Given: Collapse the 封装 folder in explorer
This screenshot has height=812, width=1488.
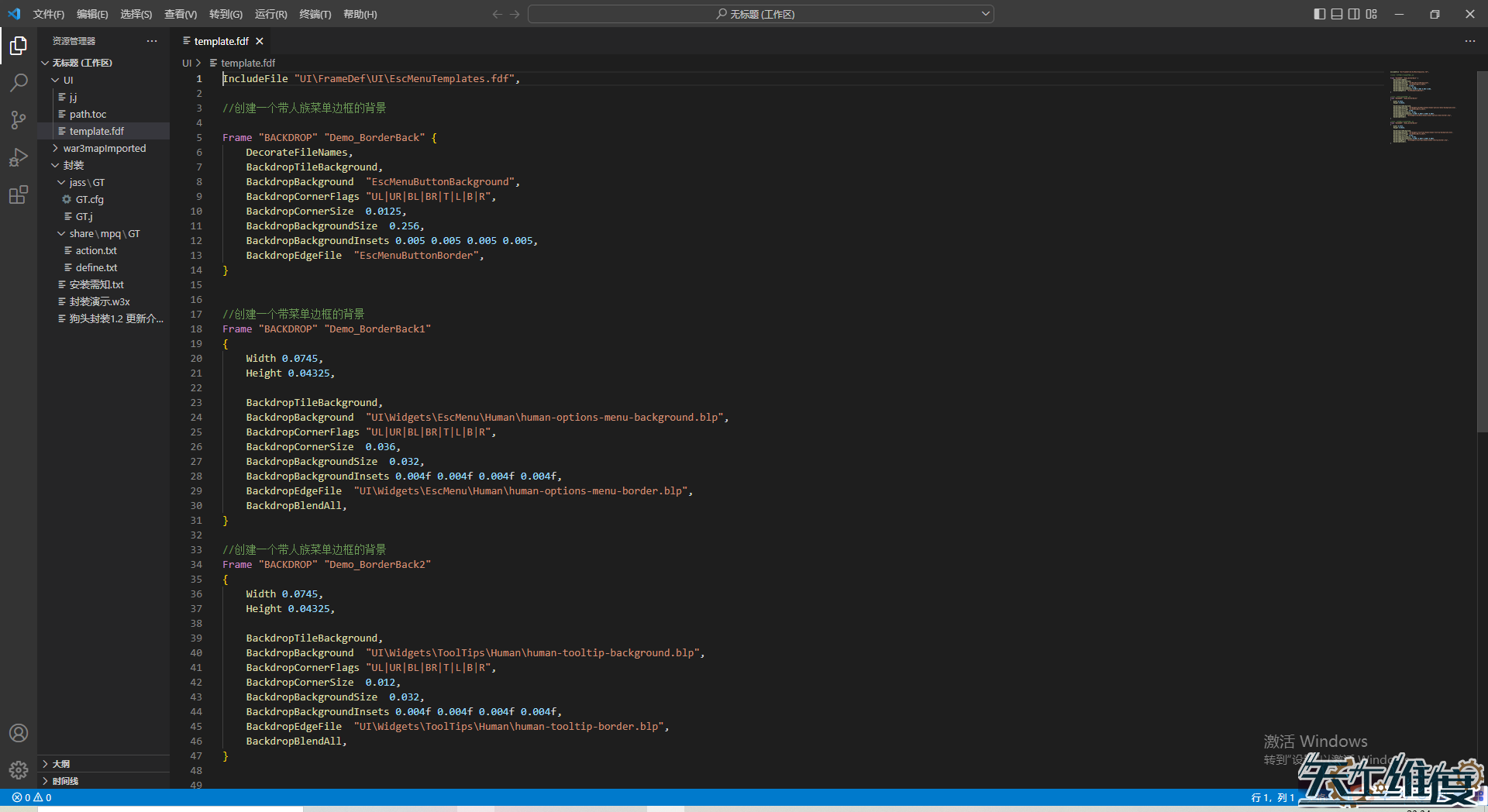Looking at the screenshot, I should [74, 165].
